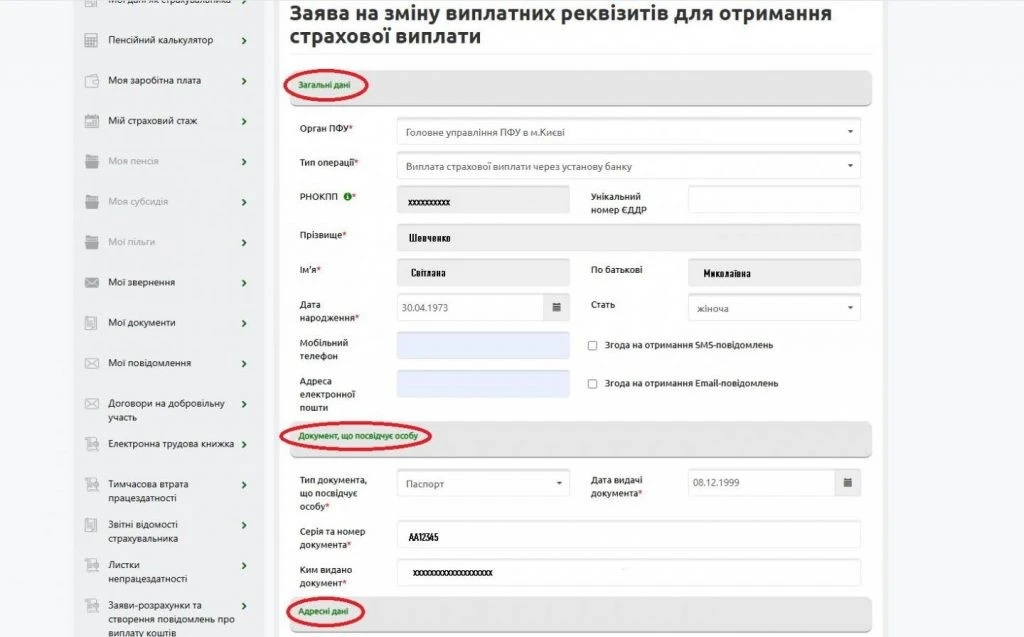Click the calculator icon beside Пенсійний калькулятор
This screenshot has height=637, width=1024.
(92, 41)
